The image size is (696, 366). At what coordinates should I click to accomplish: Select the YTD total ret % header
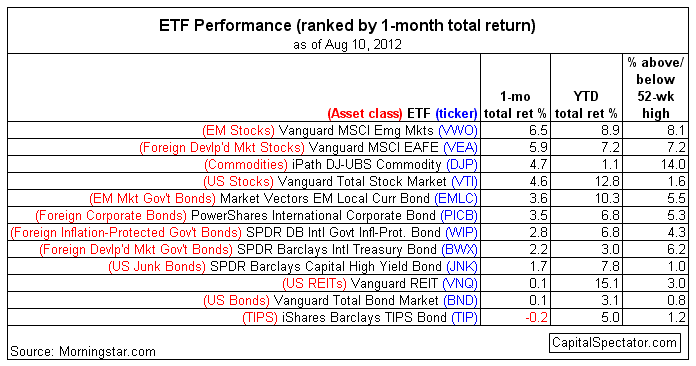point(586,105)
